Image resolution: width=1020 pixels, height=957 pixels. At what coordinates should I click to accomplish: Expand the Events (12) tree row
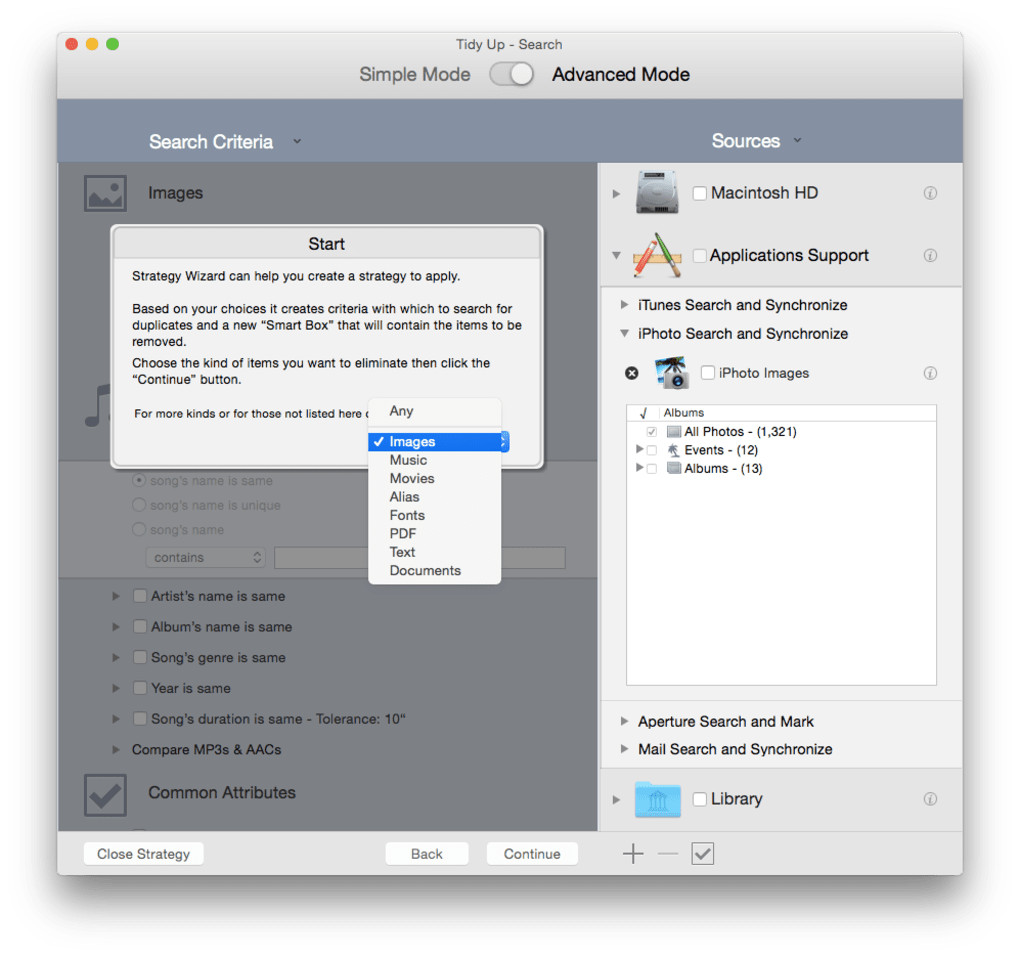pos(639,449)
